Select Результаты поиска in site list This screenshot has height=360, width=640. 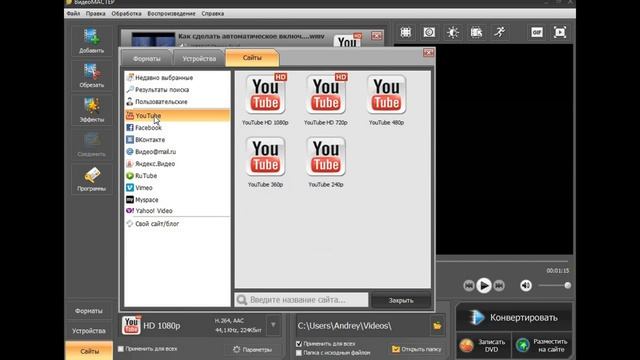177,89
